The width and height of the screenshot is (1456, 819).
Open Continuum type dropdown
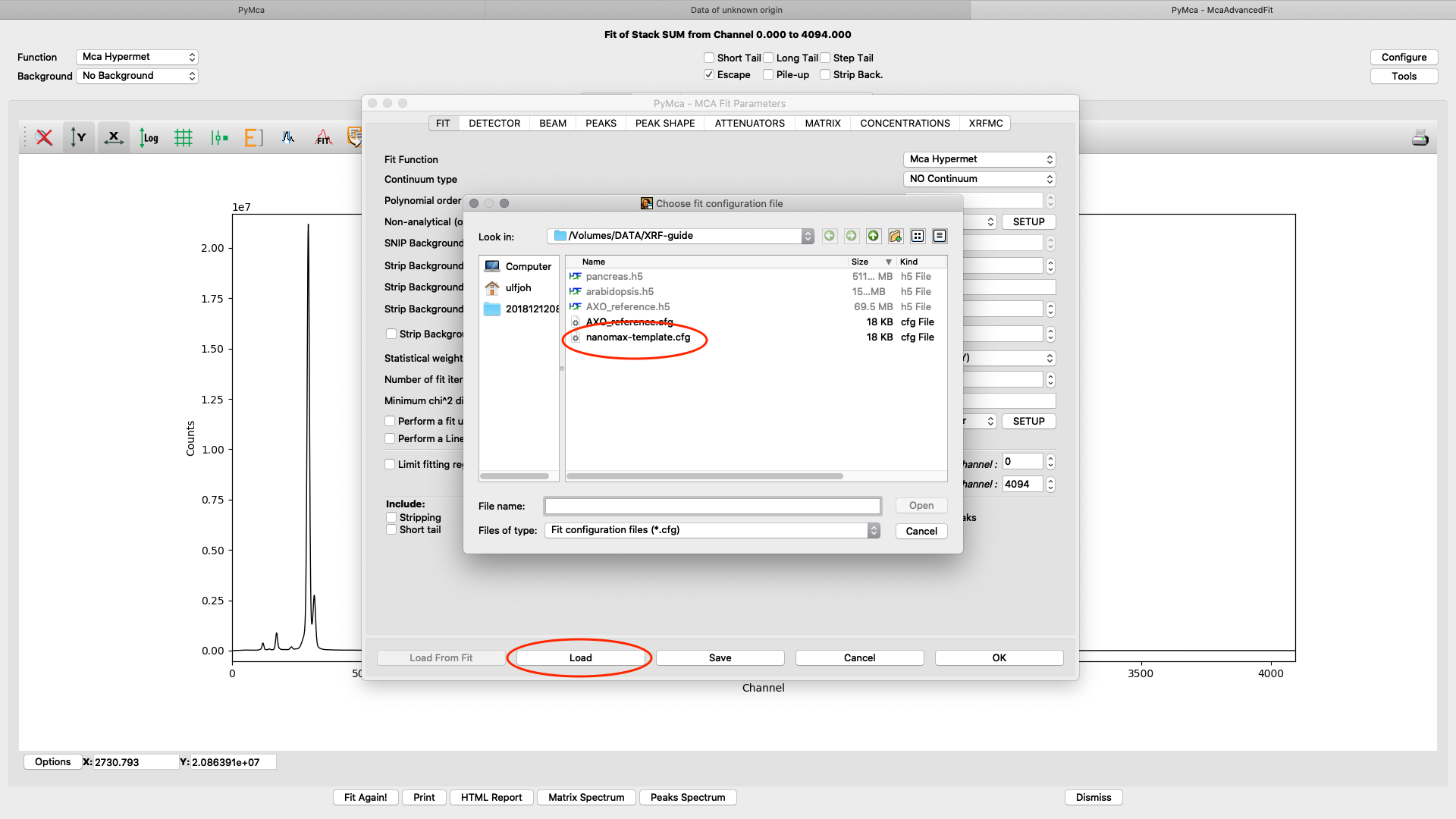pos(980,179)
